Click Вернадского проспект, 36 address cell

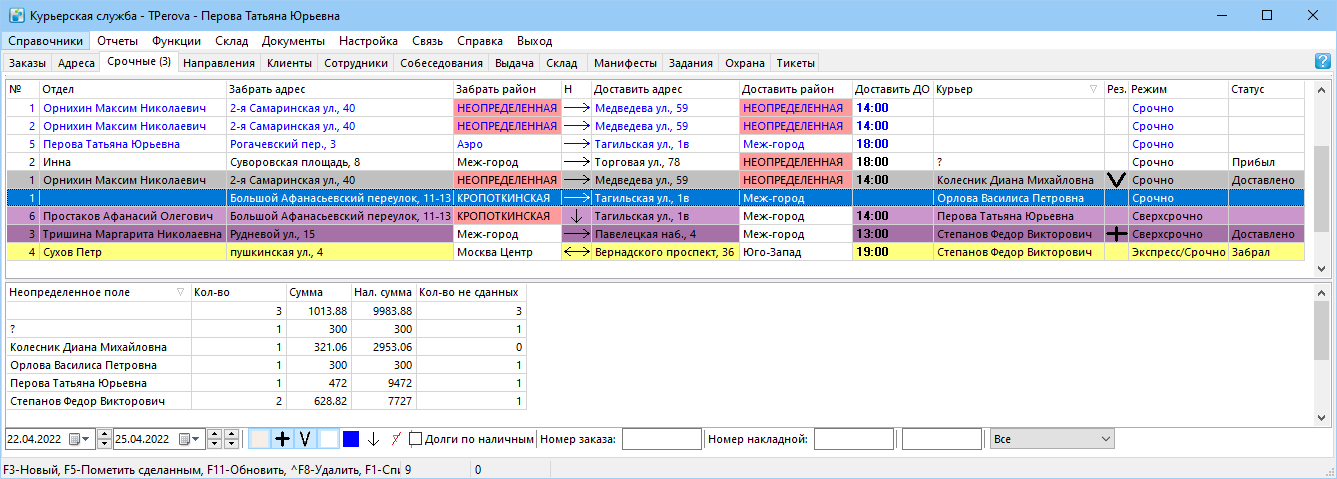pos(666,252)
